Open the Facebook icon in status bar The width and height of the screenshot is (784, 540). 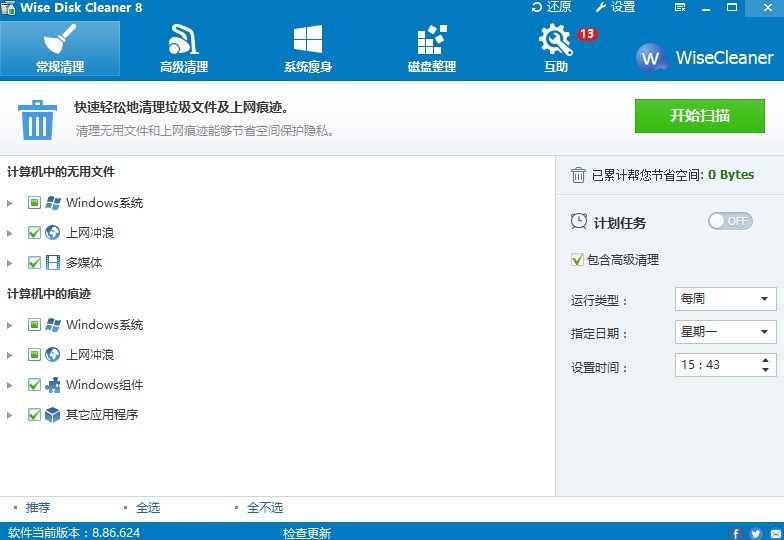pyautogui.click(x=736, y=534)
